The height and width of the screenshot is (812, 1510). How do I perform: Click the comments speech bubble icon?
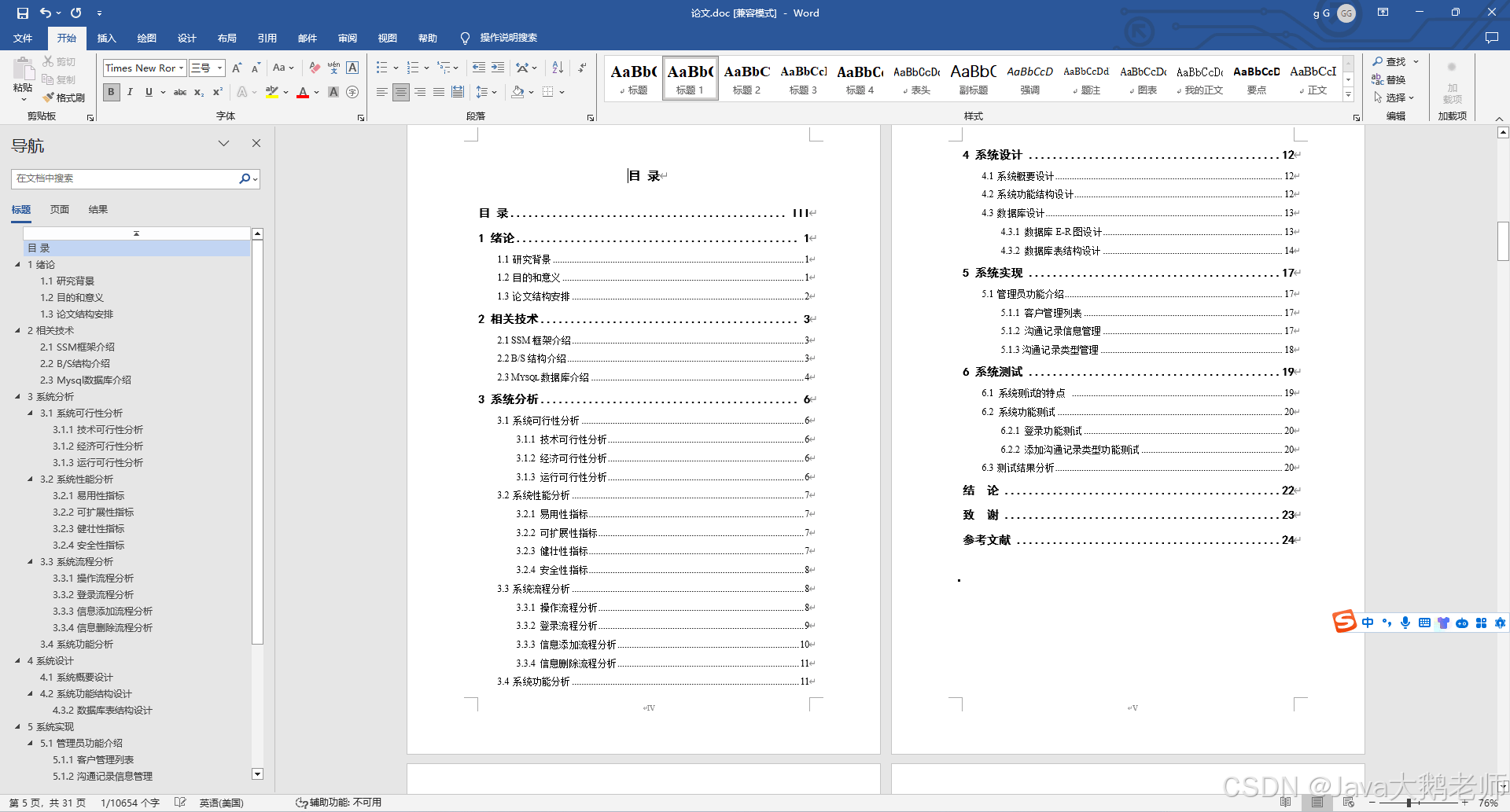[x=1491, y=38]
